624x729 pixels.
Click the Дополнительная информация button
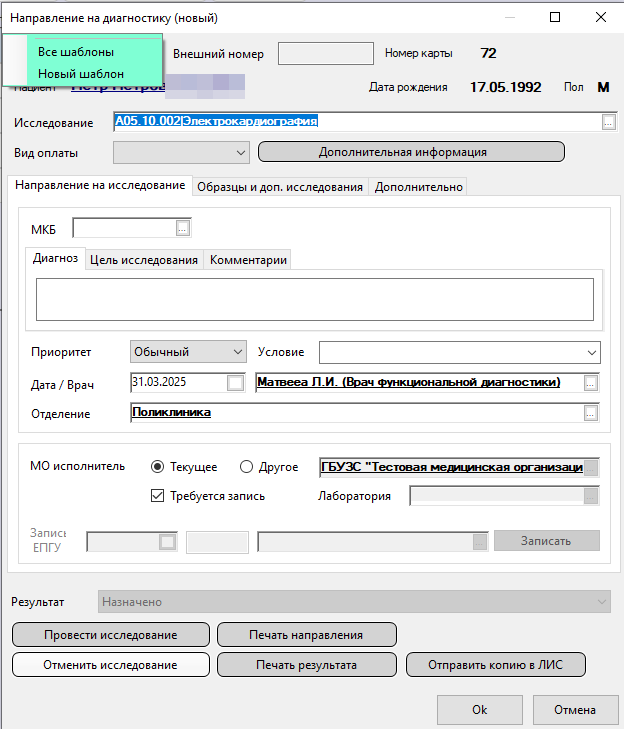pos(412,152)
